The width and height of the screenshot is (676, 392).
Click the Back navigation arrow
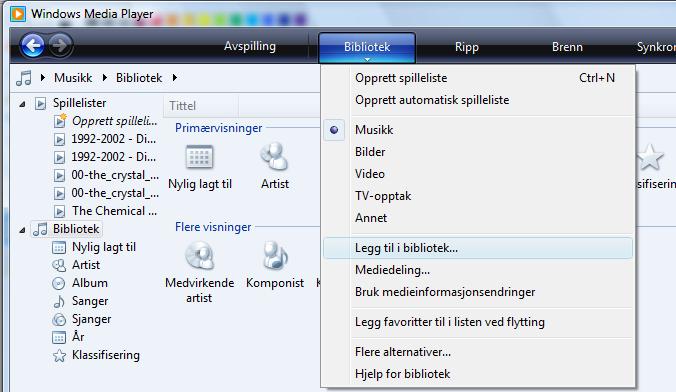pyautogui.click(x=33, y=45)
